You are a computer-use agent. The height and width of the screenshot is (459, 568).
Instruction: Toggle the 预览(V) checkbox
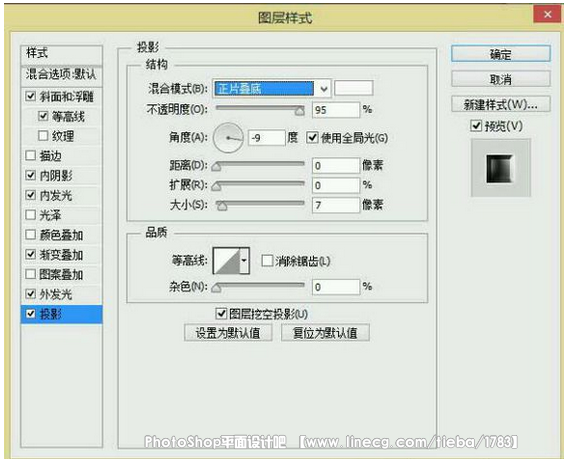(x=475, y=126)
